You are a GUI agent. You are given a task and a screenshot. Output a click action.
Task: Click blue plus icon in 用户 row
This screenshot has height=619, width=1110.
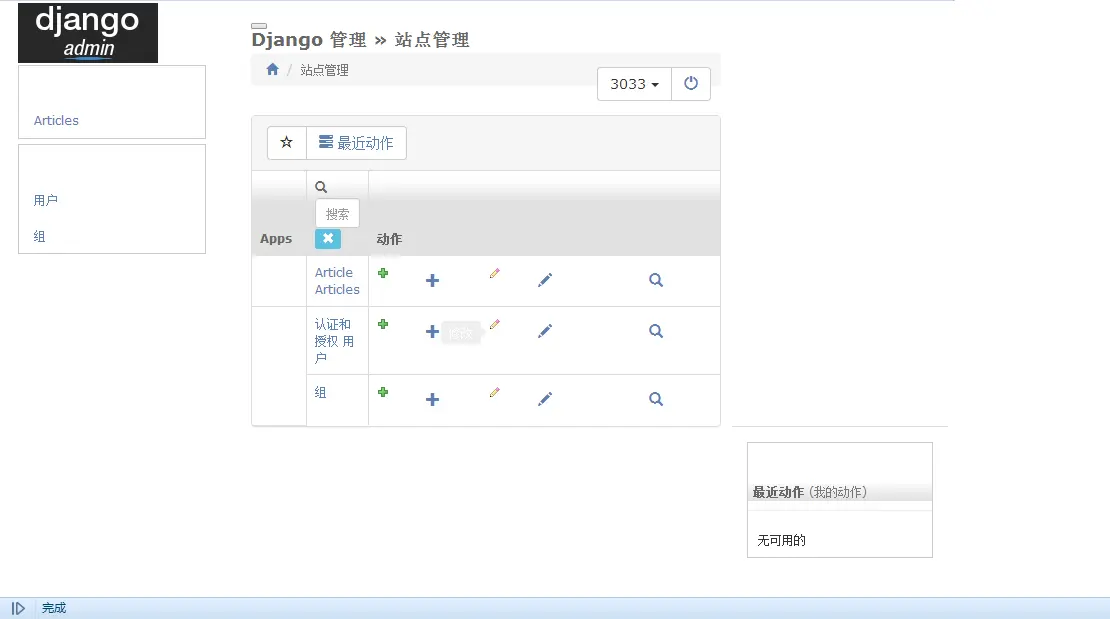coord(433,331)
